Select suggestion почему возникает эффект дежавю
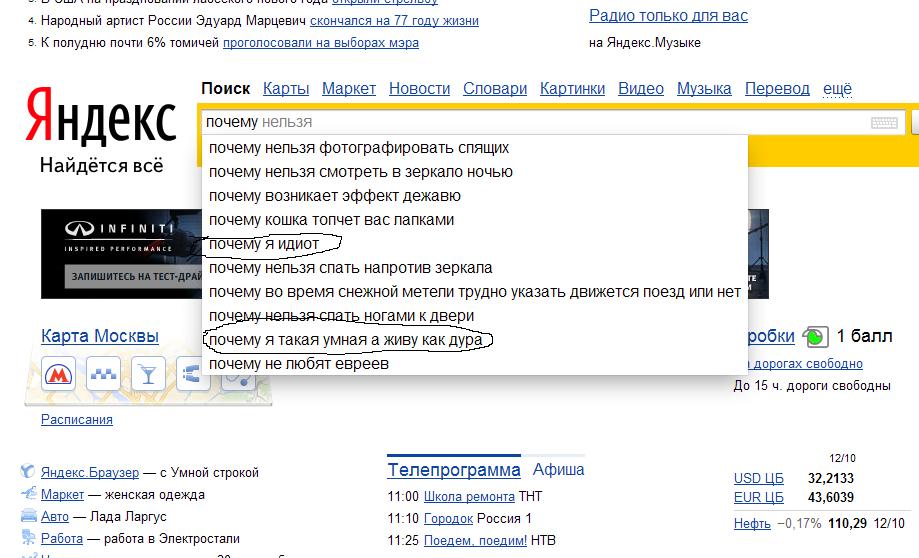The image size is (919, 558). [x=475, y=196]
